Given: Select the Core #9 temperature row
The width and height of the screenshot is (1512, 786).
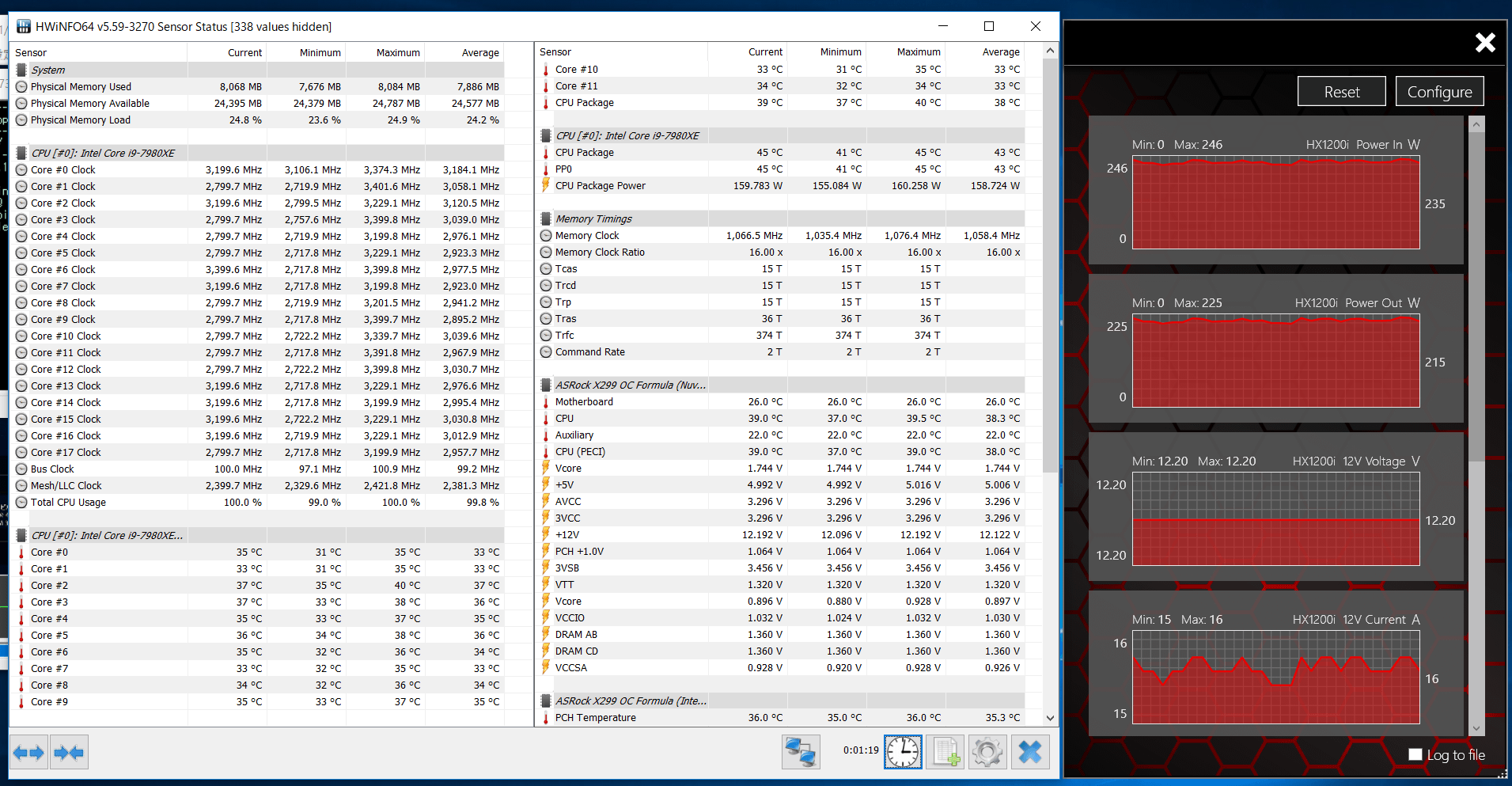Looking at the screenshot, I should coord(259,701).
